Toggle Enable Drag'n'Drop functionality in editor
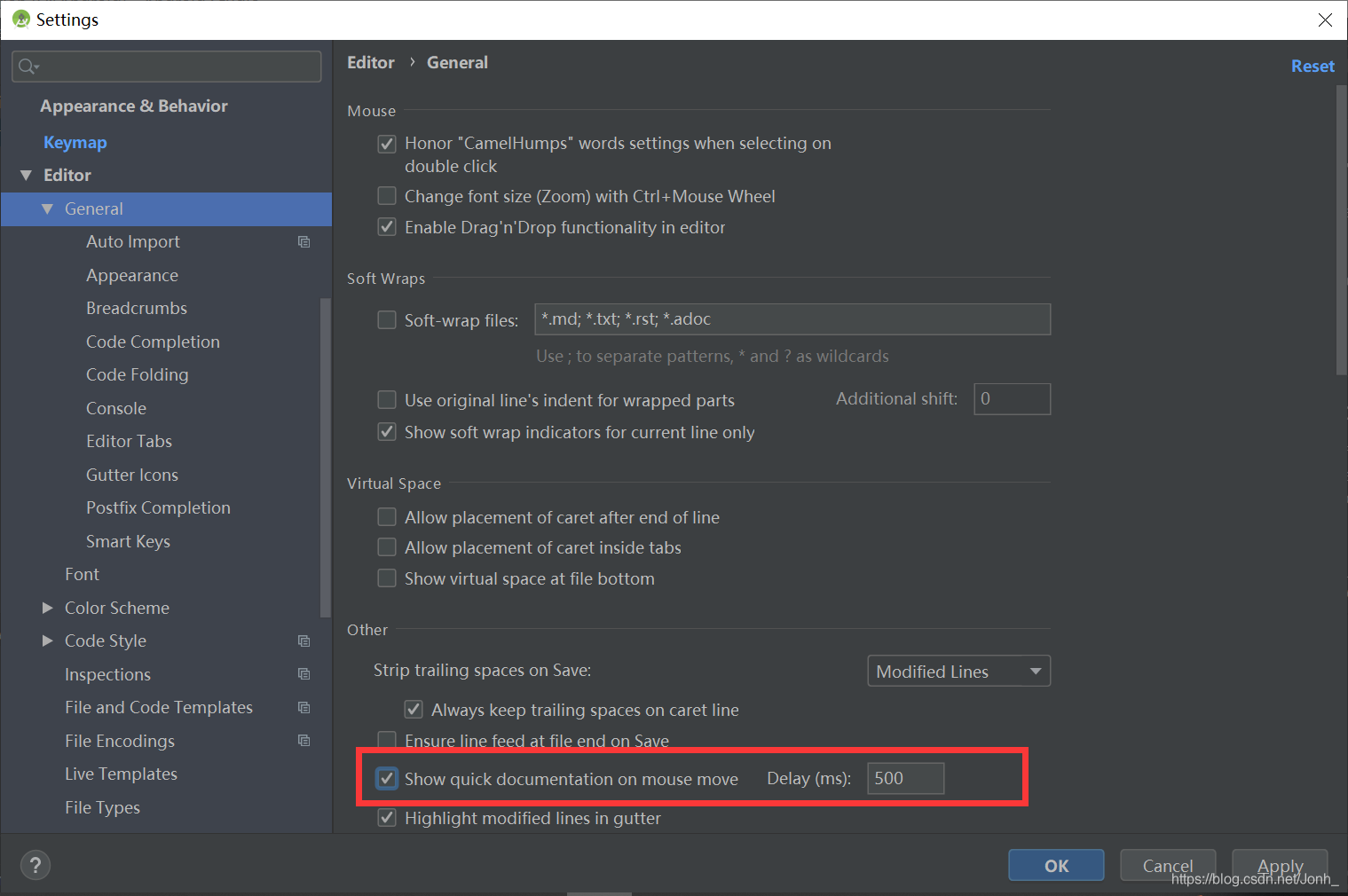The image size is (1348, 896). [x=387, y=227]
